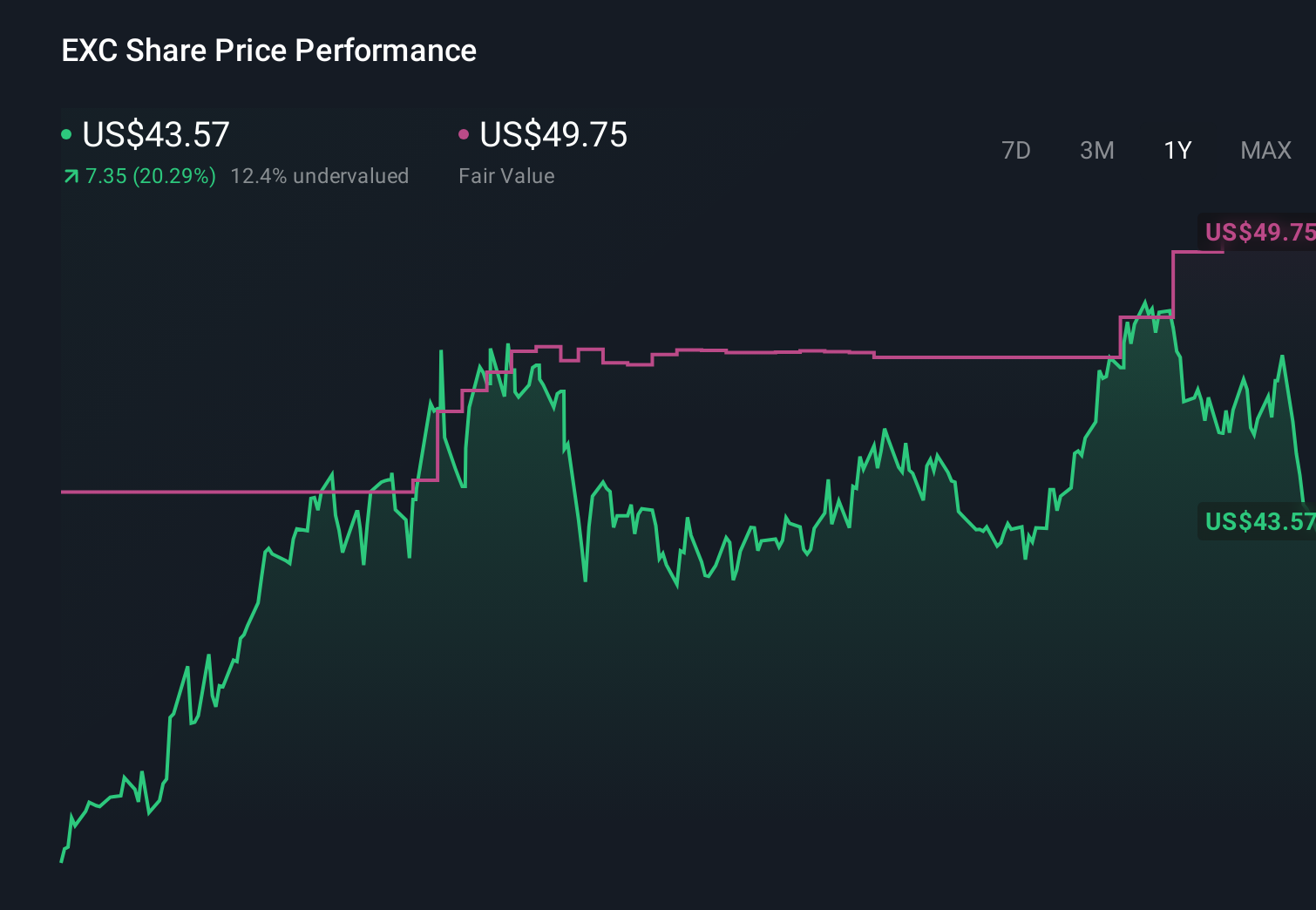Open the 12.4% undervalued detail

(x=320, y=175)
